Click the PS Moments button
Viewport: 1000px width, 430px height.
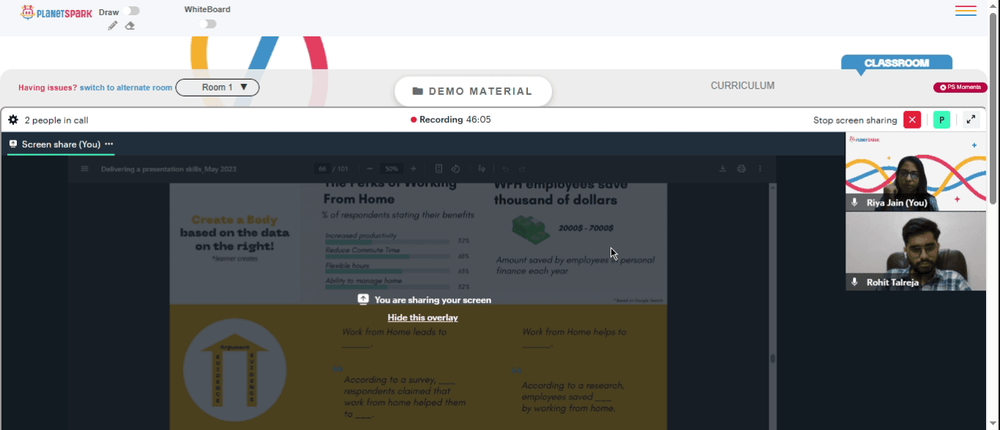960,87
